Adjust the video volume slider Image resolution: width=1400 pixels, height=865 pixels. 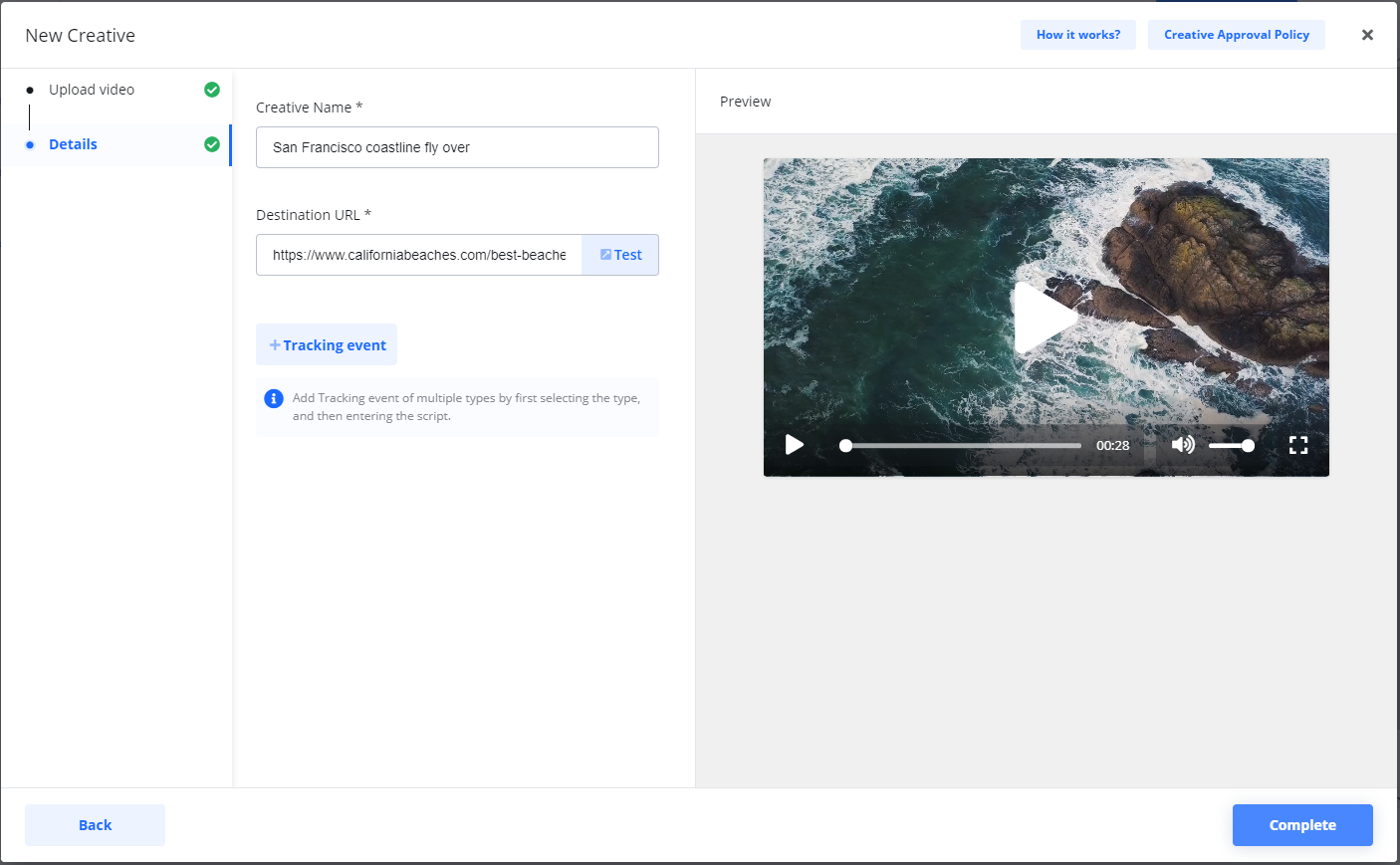(1231, 446)
